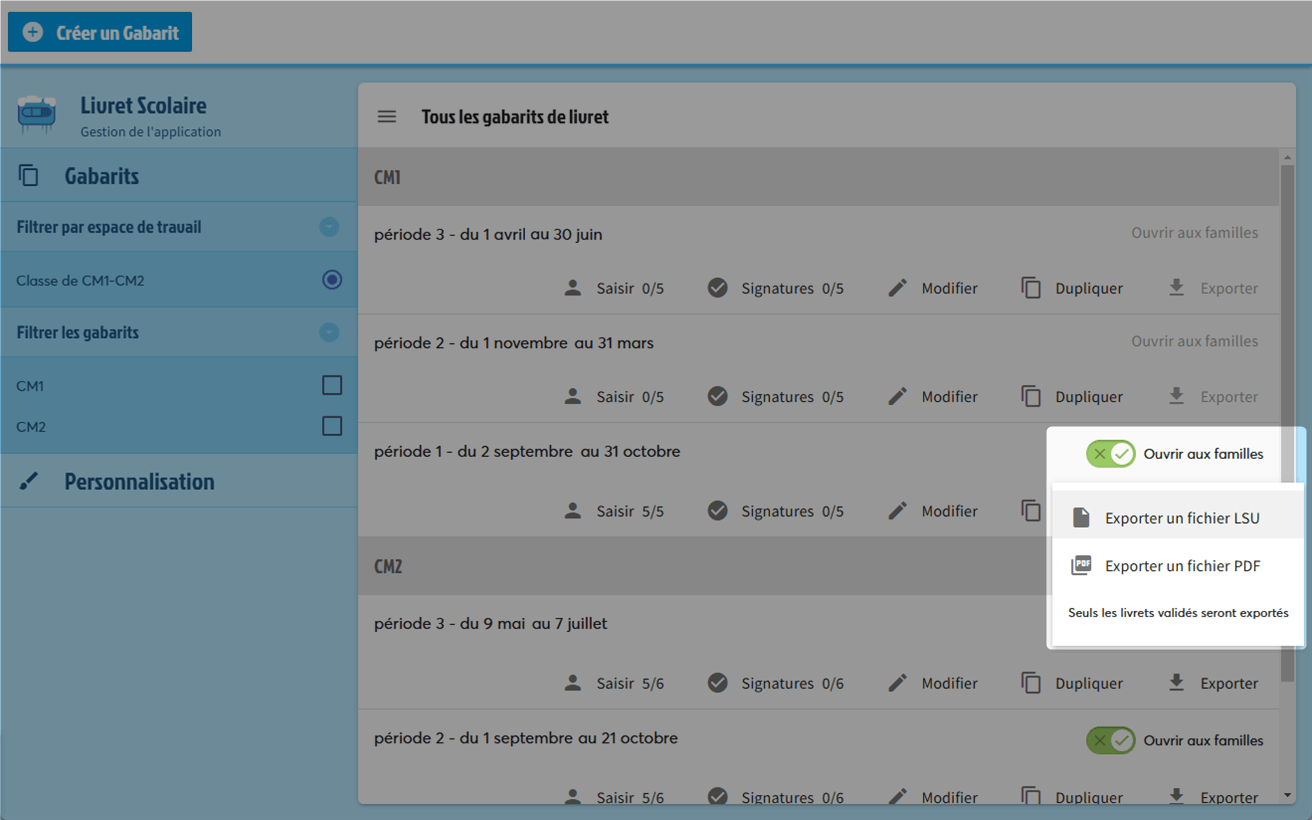Click the Personnalisation brush icon
Screen dimensions: 1312x820
(29, 482)
